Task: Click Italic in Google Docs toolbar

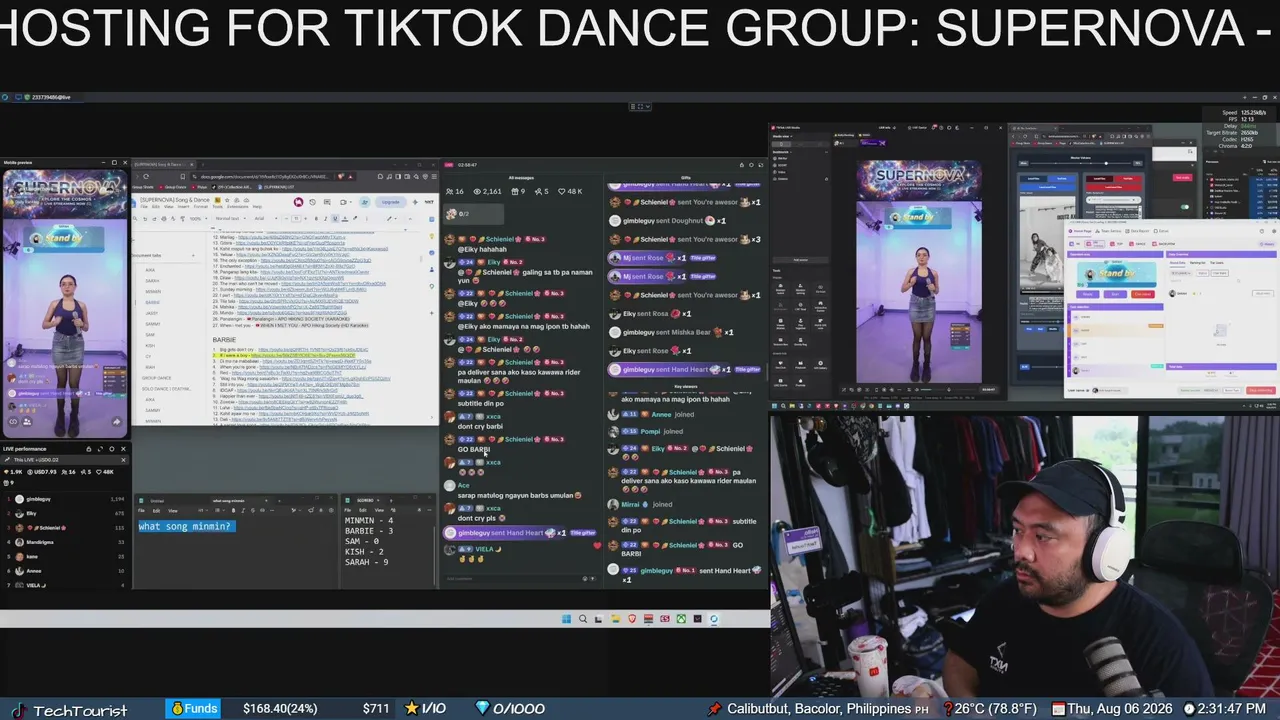Action: coord(325,218)
